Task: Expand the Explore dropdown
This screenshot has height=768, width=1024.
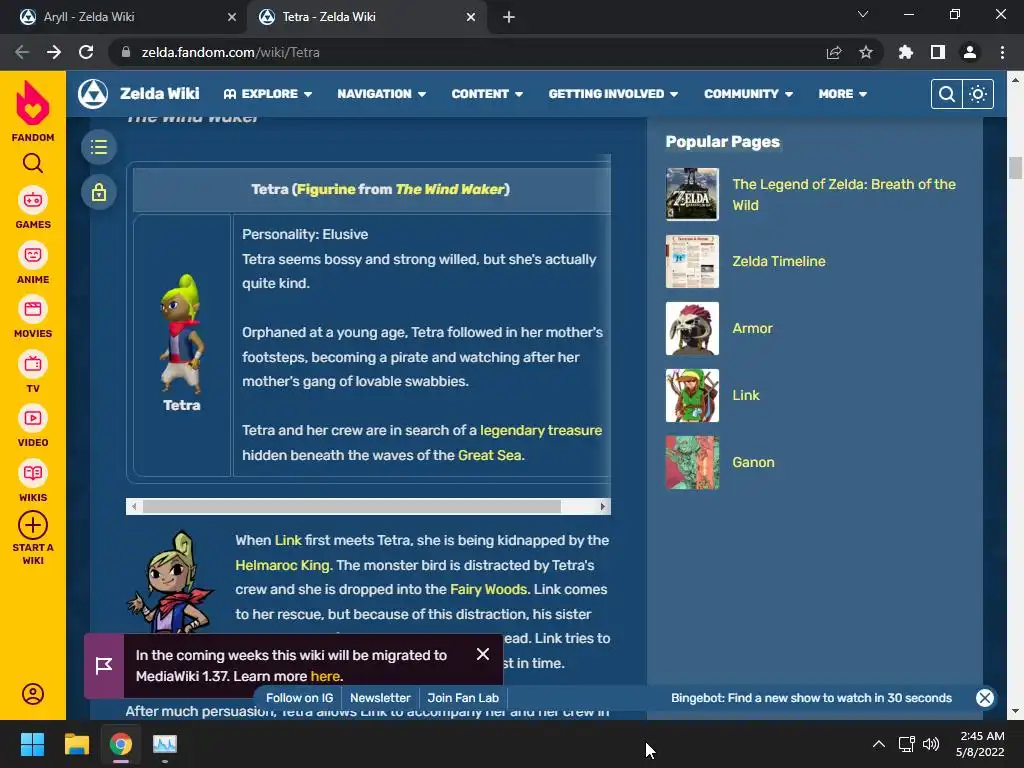Action: coord(268,94)
